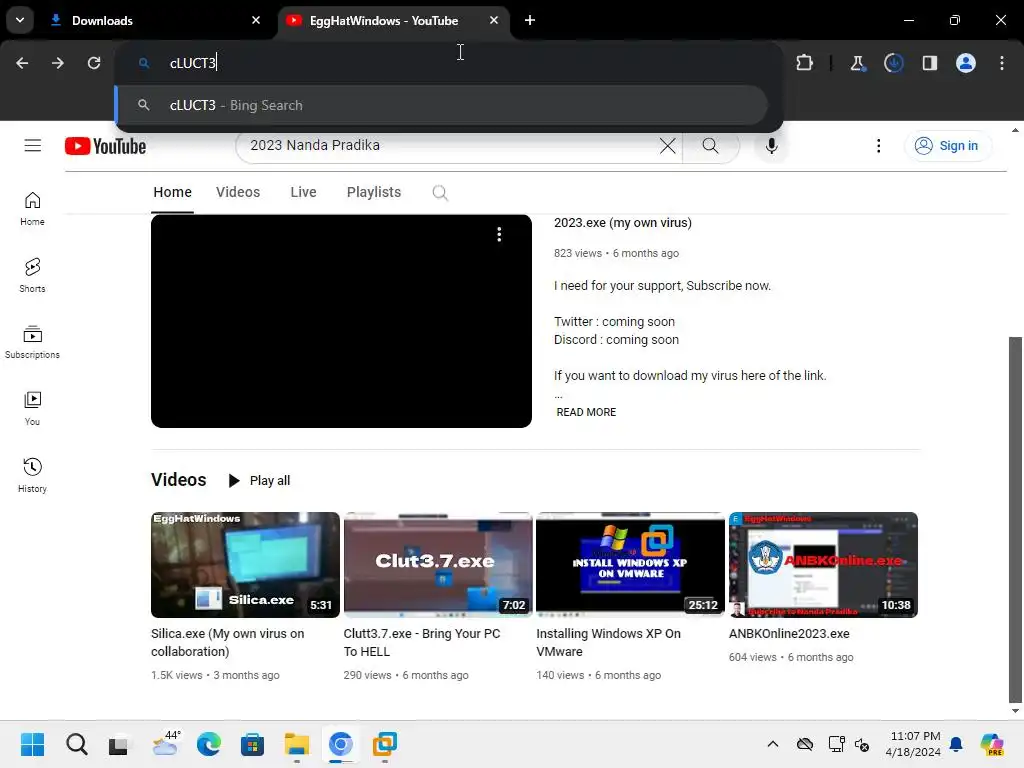Open the tab search dropdown arrow
This screenshot has width=1024, height=768.
point(20,20)
